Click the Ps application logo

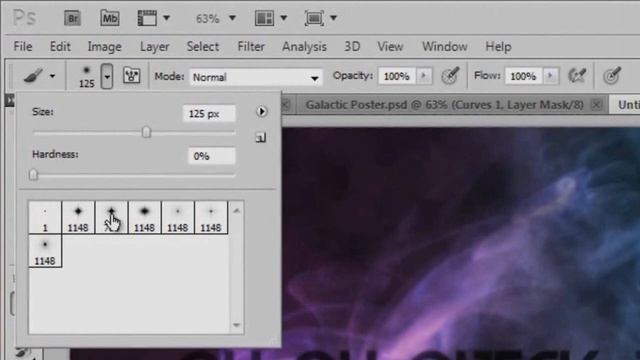pos(24,18)
